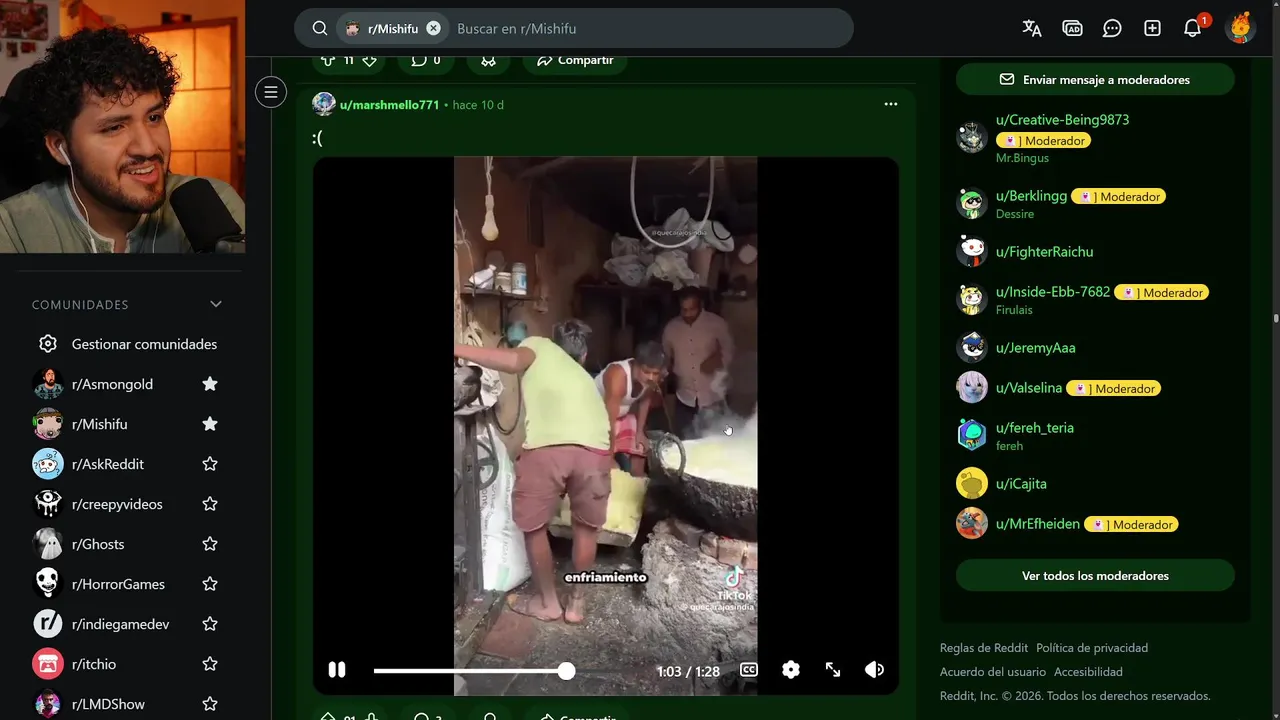The image size is (1280, 720).
Task: Open the translation icon in header
Action: [1032, 28]
